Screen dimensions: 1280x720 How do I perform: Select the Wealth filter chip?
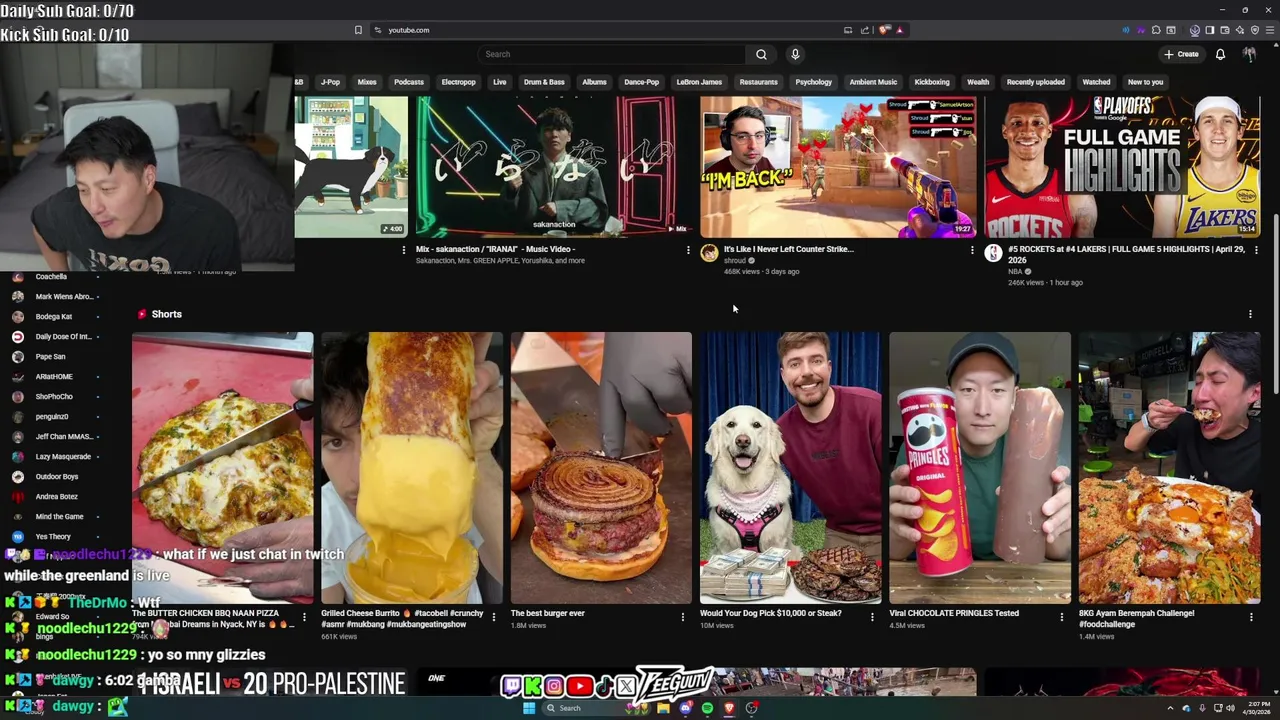(x=978, y=82)
